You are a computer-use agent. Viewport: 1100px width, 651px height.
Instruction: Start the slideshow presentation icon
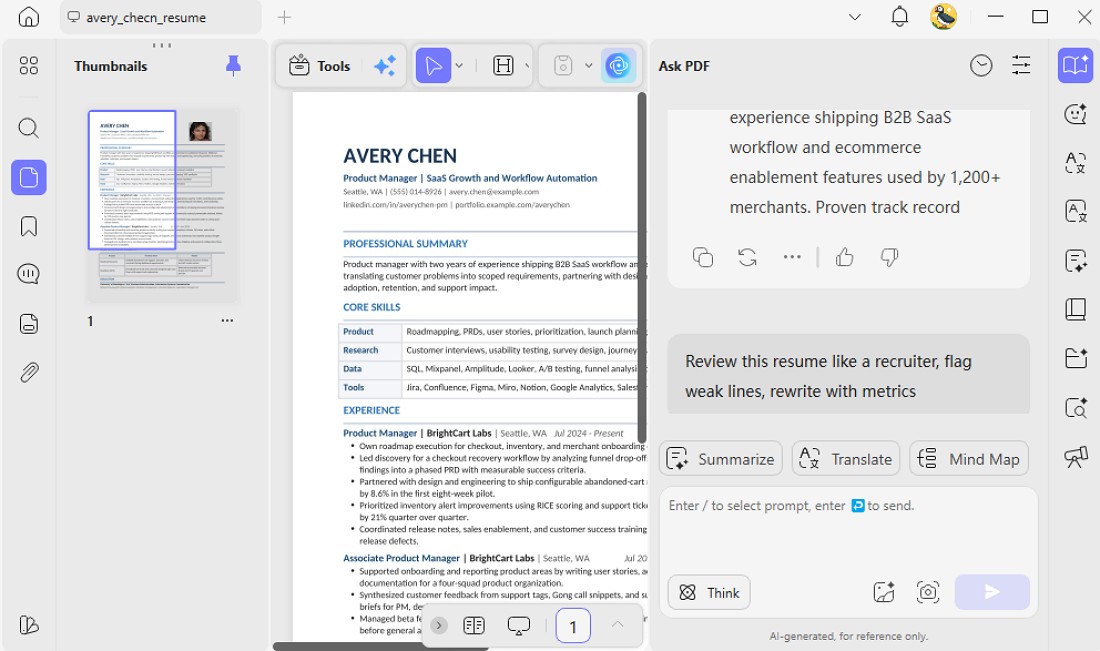pos(518,625)
